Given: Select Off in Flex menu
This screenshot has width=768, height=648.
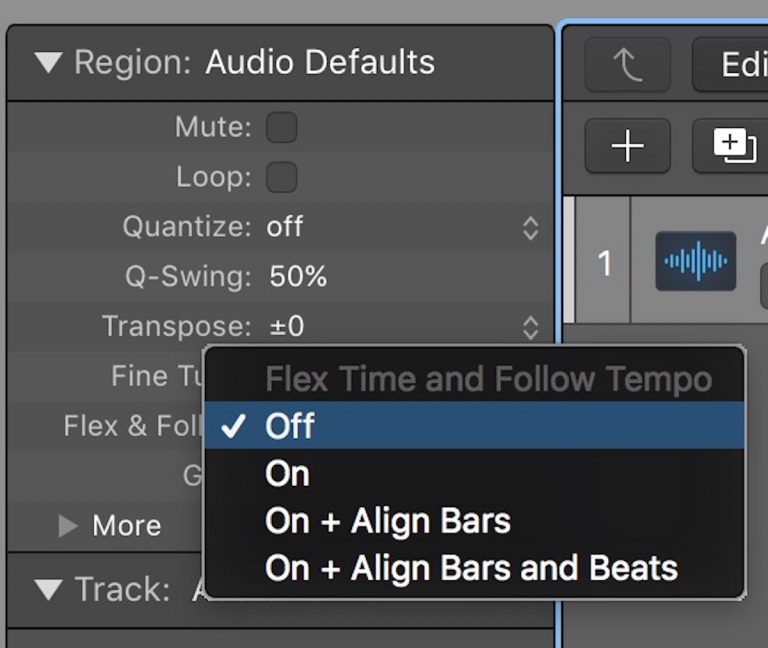Looking at the screenshot, I should coord(290,426).
